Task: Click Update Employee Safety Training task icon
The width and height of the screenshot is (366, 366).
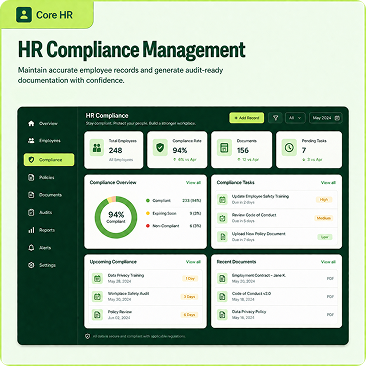Action: 222,199
